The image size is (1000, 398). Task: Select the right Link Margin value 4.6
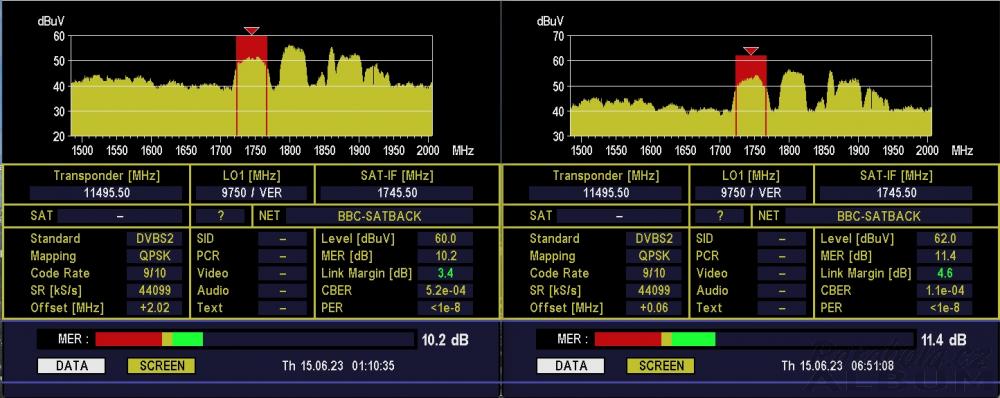pyautogui.click(x=945, y=274)
